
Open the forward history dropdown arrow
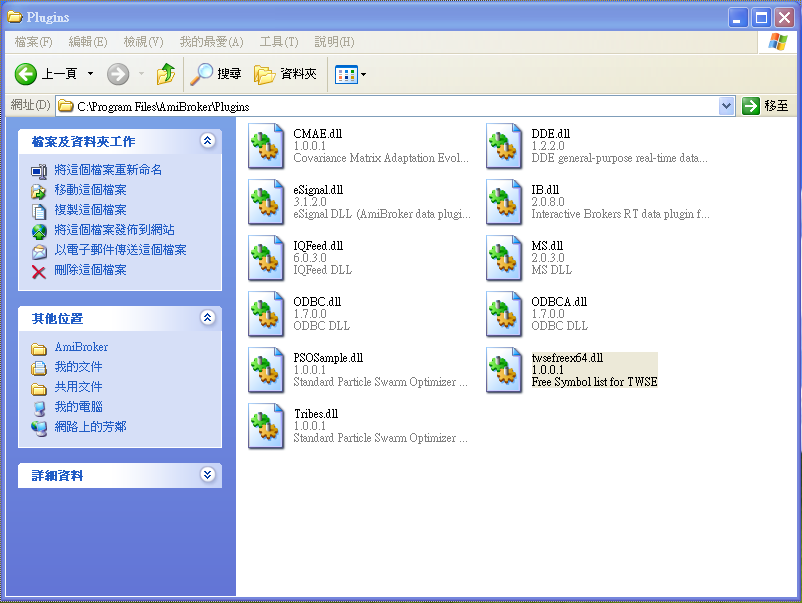[x=141, y=74]
